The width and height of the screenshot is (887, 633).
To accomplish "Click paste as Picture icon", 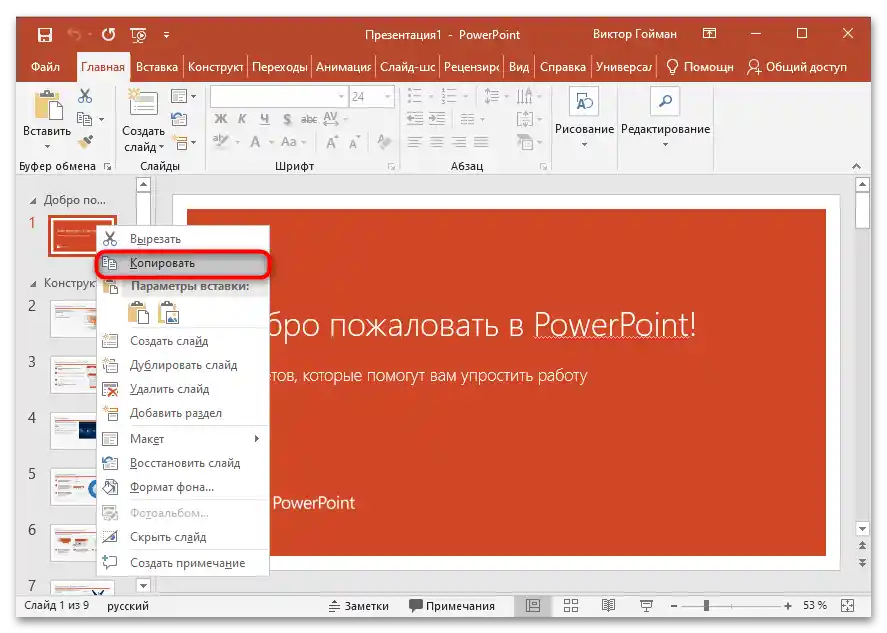I will (x=168, y=312).
